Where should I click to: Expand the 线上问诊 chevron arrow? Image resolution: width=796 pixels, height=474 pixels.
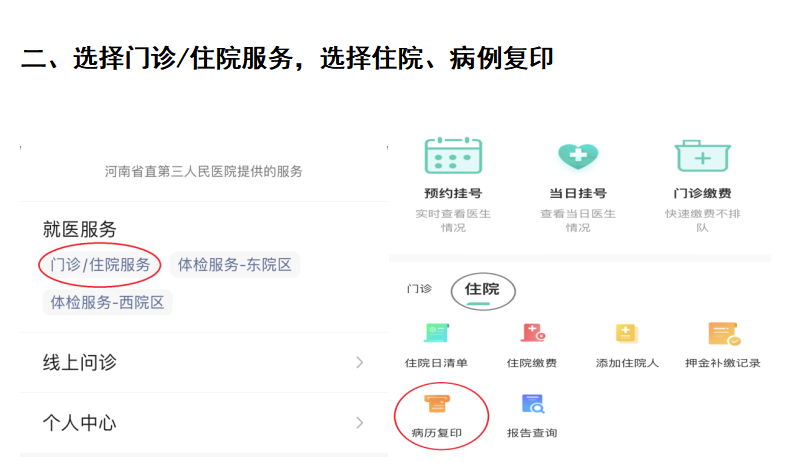click(360, 362)
